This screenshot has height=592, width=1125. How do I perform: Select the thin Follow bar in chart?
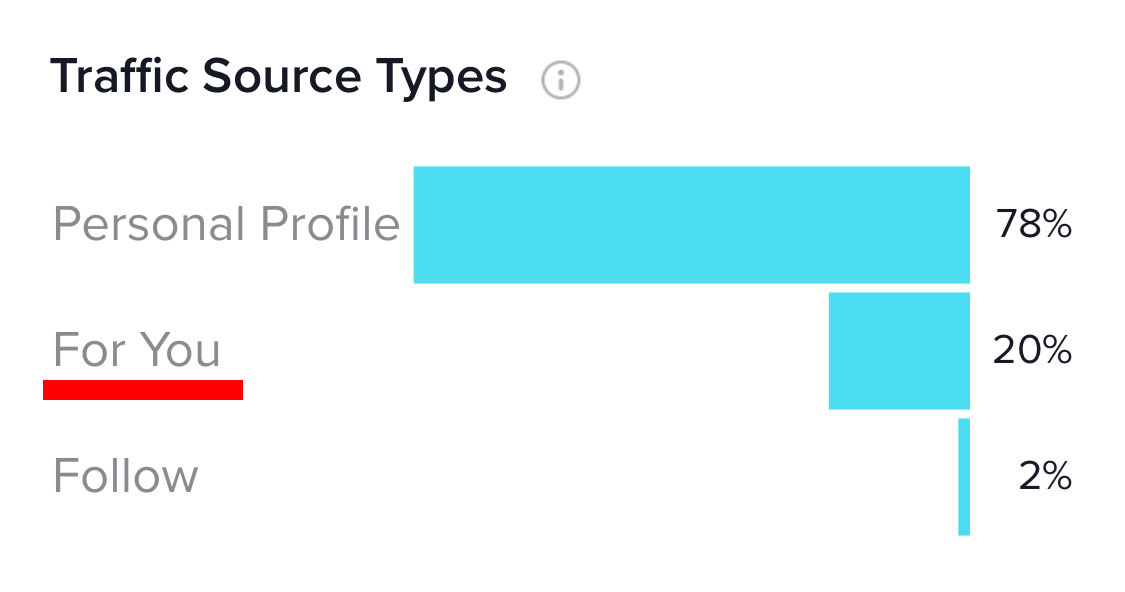tap(964, 477)
